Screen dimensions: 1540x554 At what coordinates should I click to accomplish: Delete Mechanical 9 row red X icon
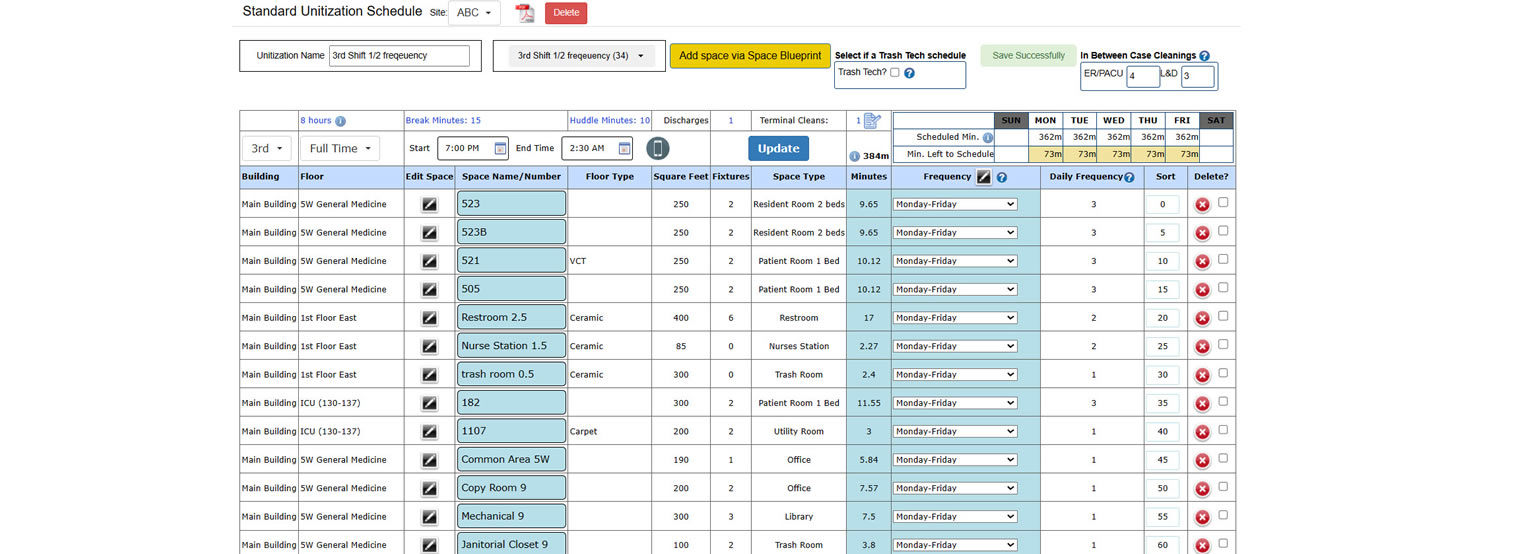tap(1202, 517)
